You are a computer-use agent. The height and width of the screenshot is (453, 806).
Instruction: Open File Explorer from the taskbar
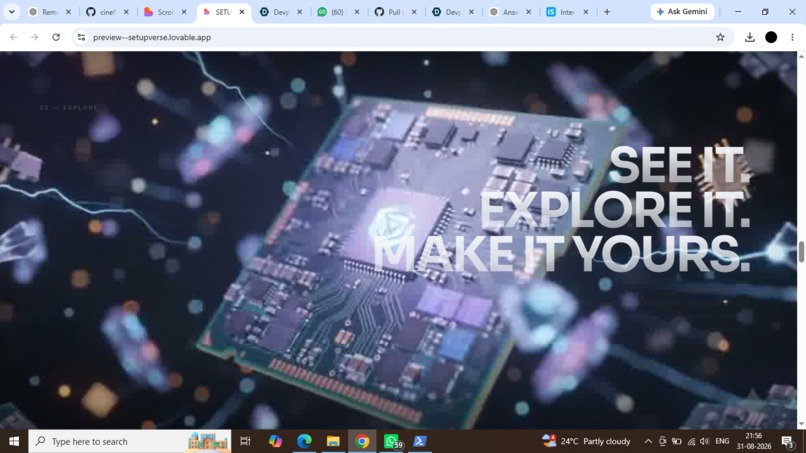click(x=333, y=441)
